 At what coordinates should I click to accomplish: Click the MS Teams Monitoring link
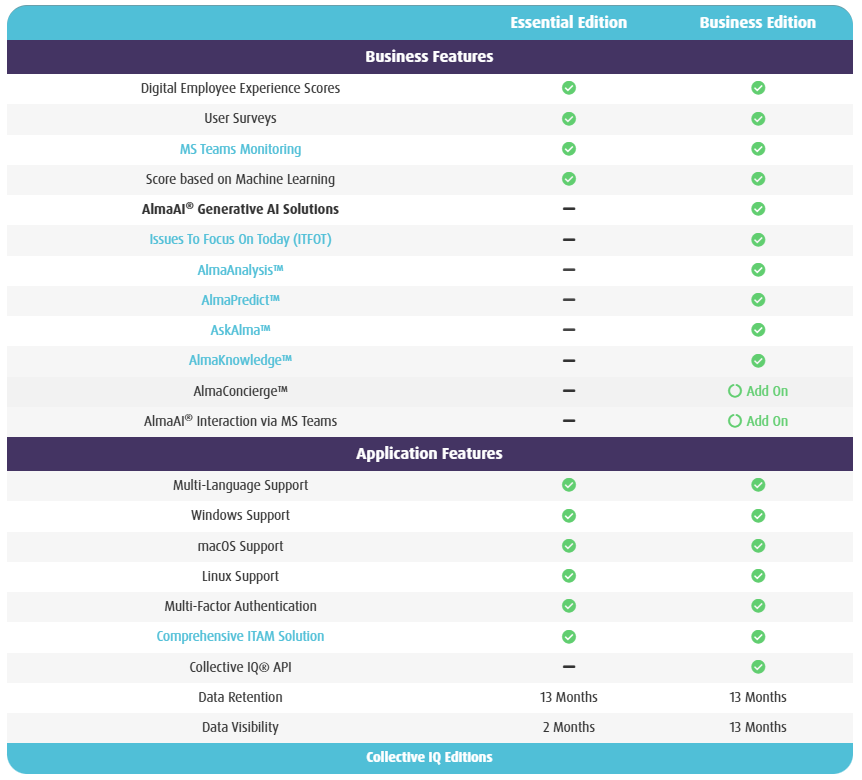[240, 149]
